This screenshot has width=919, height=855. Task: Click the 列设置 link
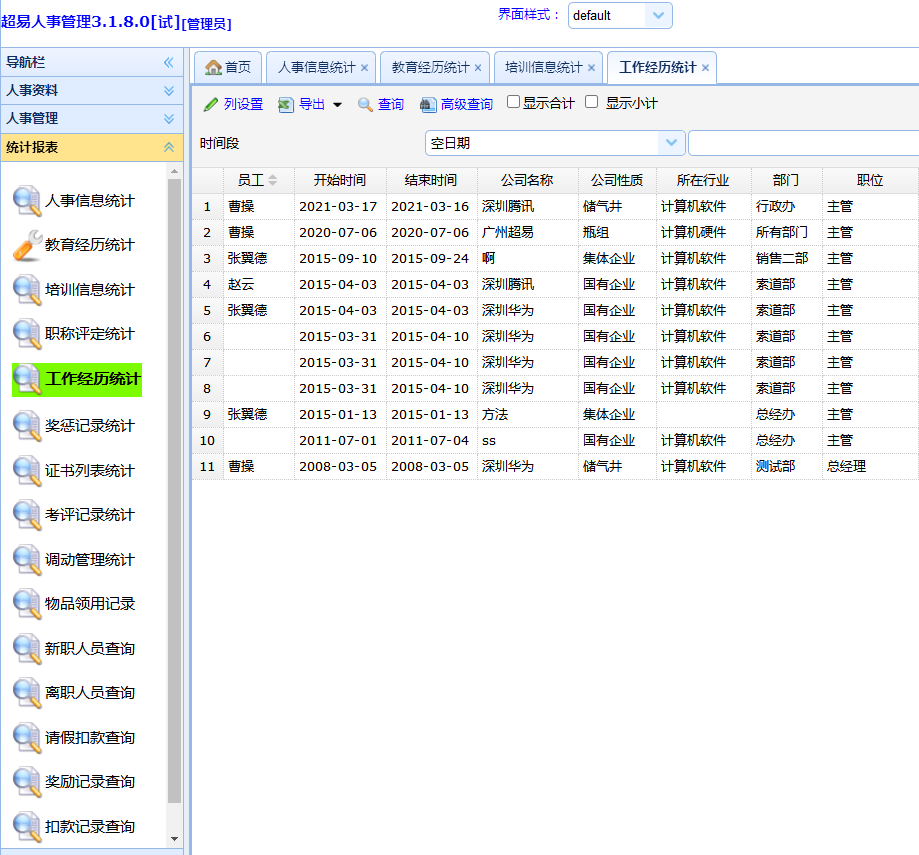243,104
